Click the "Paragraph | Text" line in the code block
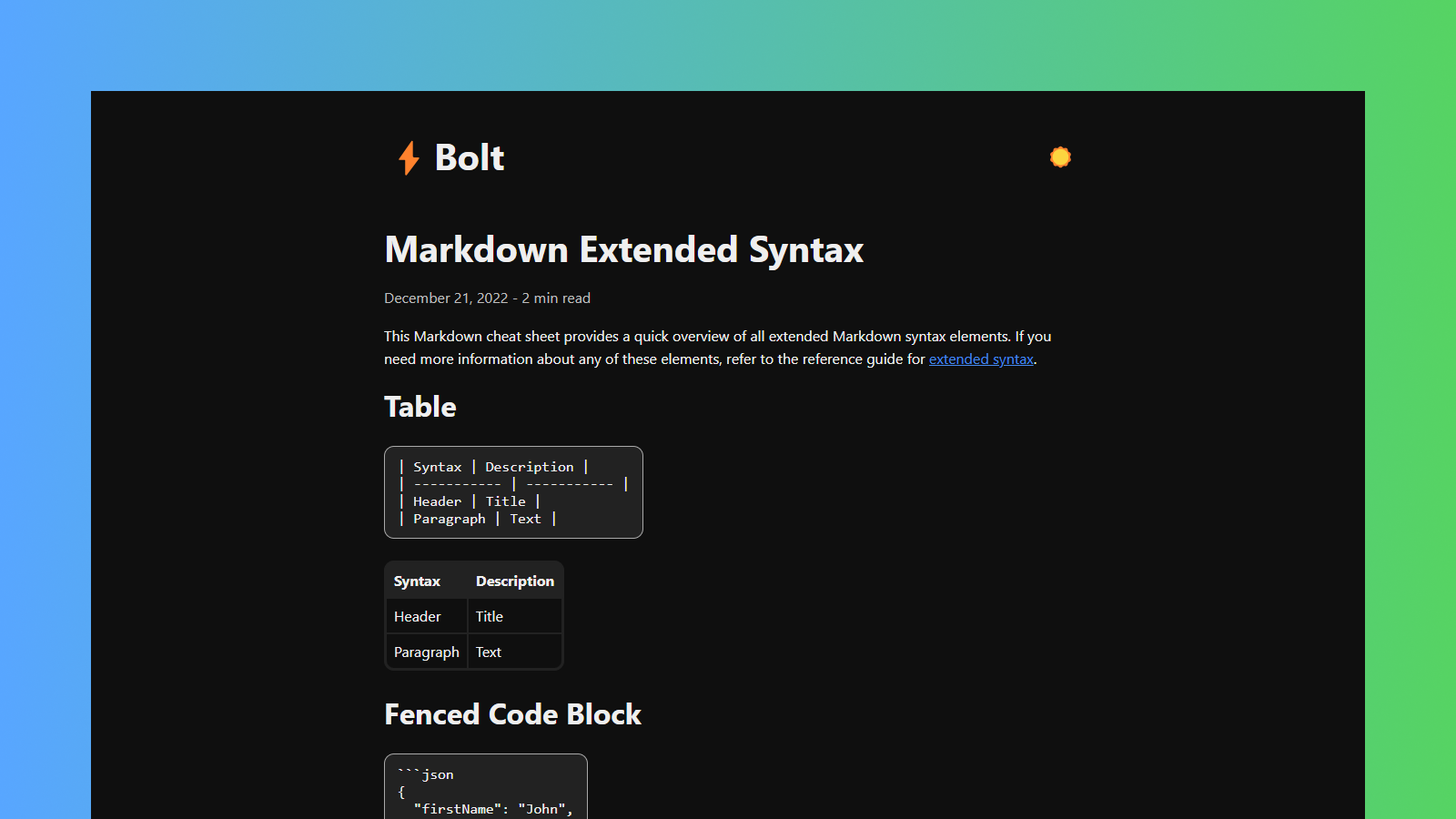The height and width of the screenshot is (819, 1456). click(x=477, y=519)
